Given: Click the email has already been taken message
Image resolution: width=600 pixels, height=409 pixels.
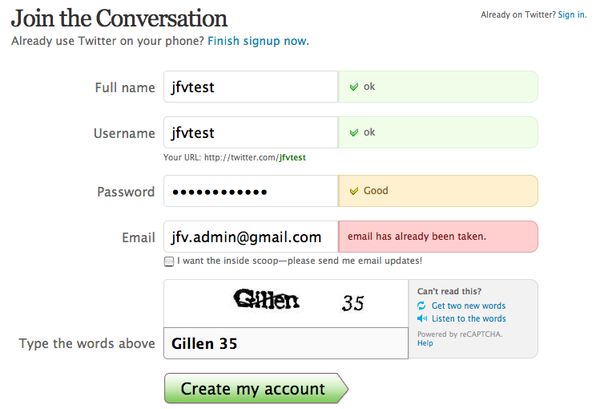Looking at the screenshot, I should 417,236.
